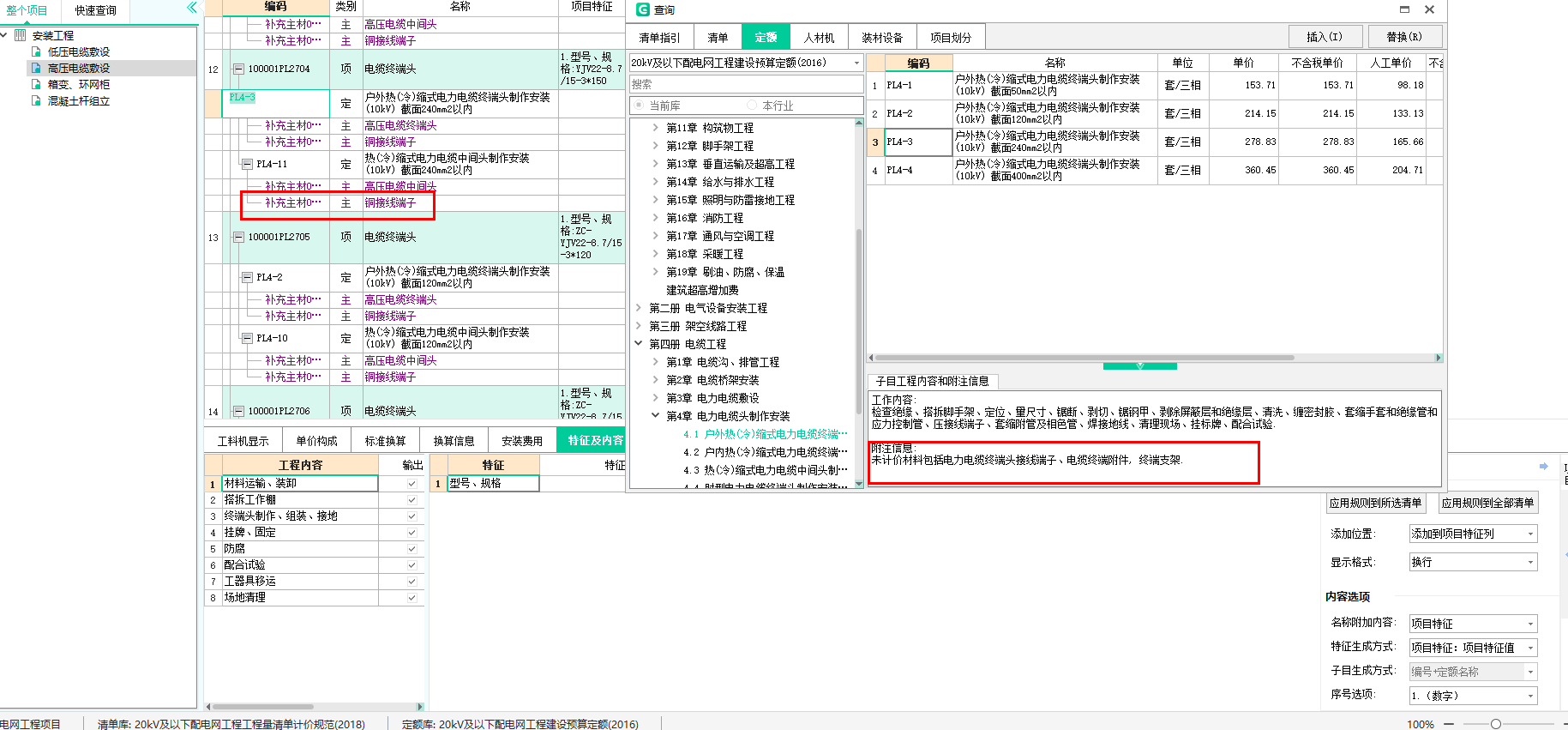Click 应用规则到全部清单 button
The width and height of the screenshot is (1568, 730).
coord(1487,503)
